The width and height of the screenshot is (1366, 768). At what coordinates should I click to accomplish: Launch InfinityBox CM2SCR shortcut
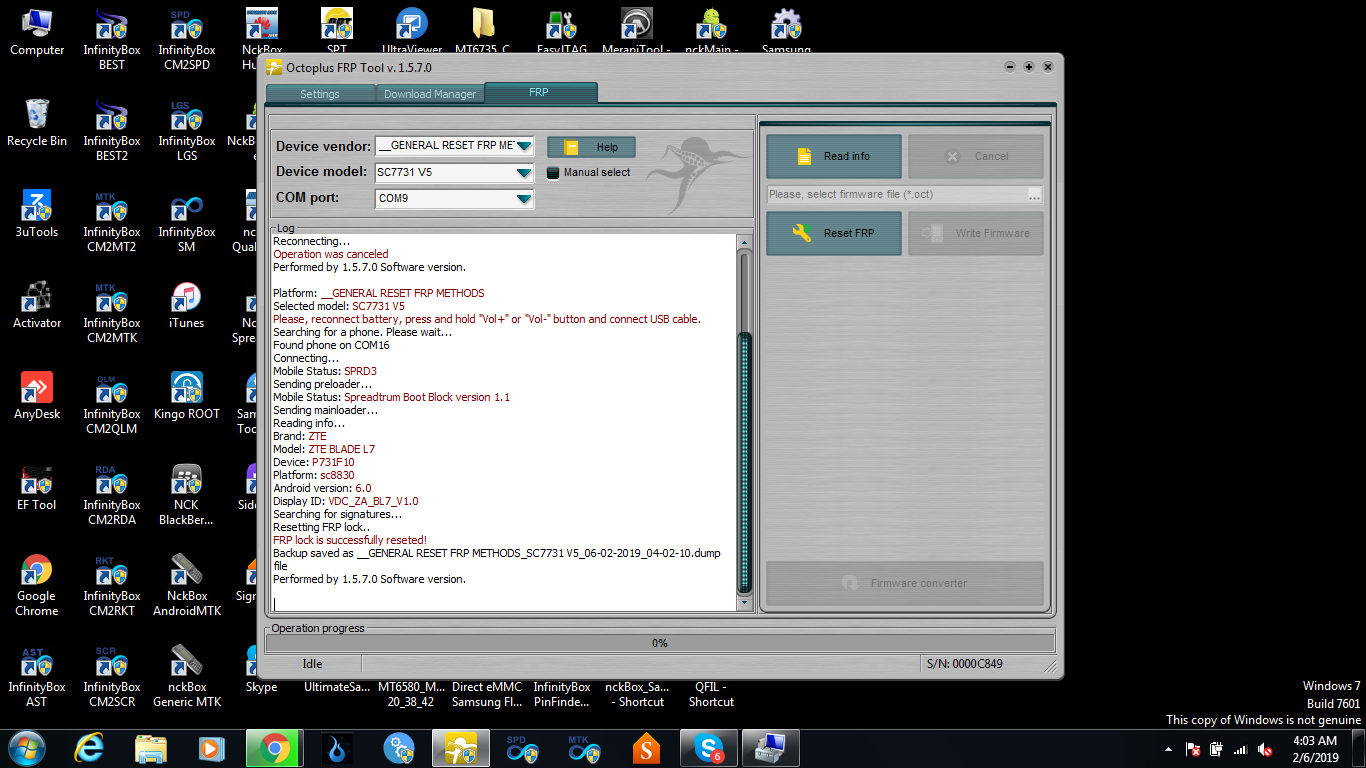[112, 676]
